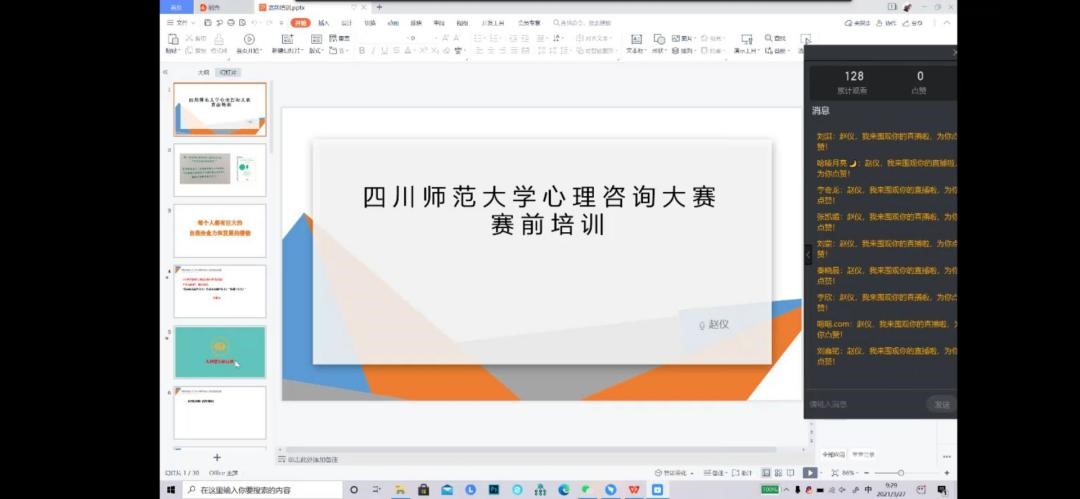Collapse the live chat panel side arrow
1080x499 pixels.
(808, 255)
